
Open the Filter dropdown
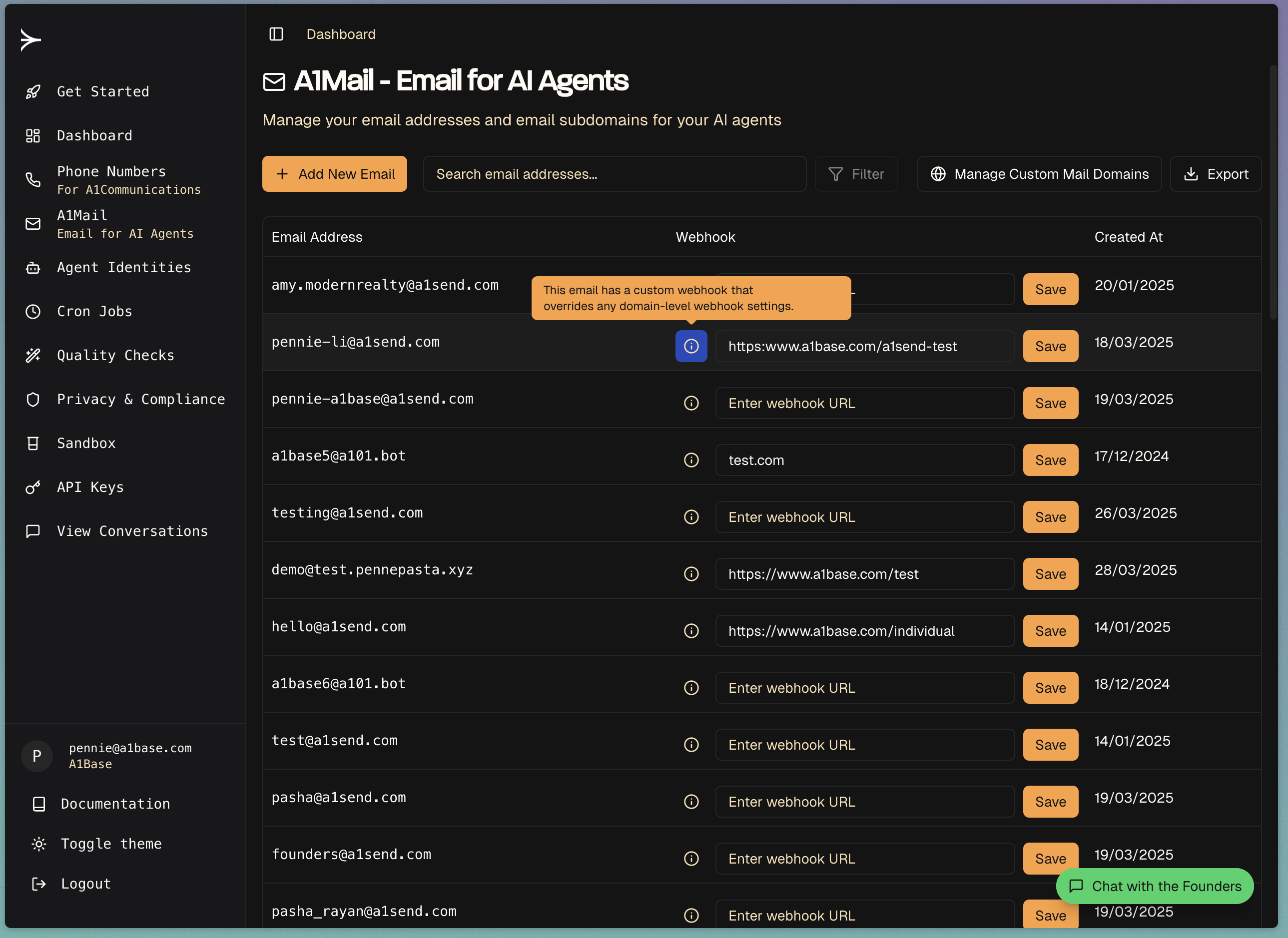[x=856, y=174]
